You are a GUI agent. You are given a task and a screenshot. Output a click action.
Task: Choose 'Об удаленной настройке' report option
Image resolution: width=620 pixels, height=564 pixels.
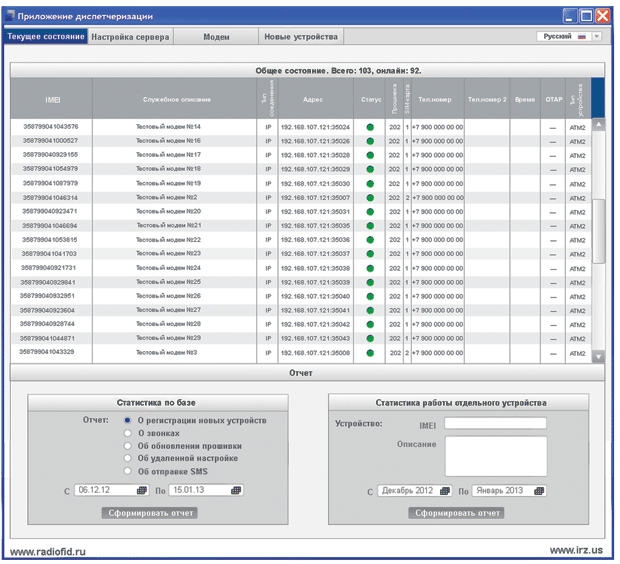pos(127,458)
